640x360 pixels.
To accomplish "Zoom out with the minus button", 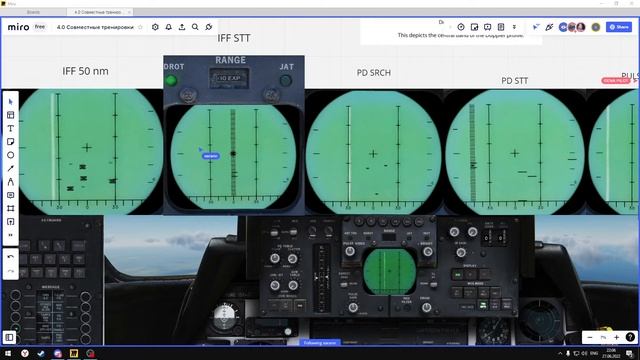I will tap(589, 337).
